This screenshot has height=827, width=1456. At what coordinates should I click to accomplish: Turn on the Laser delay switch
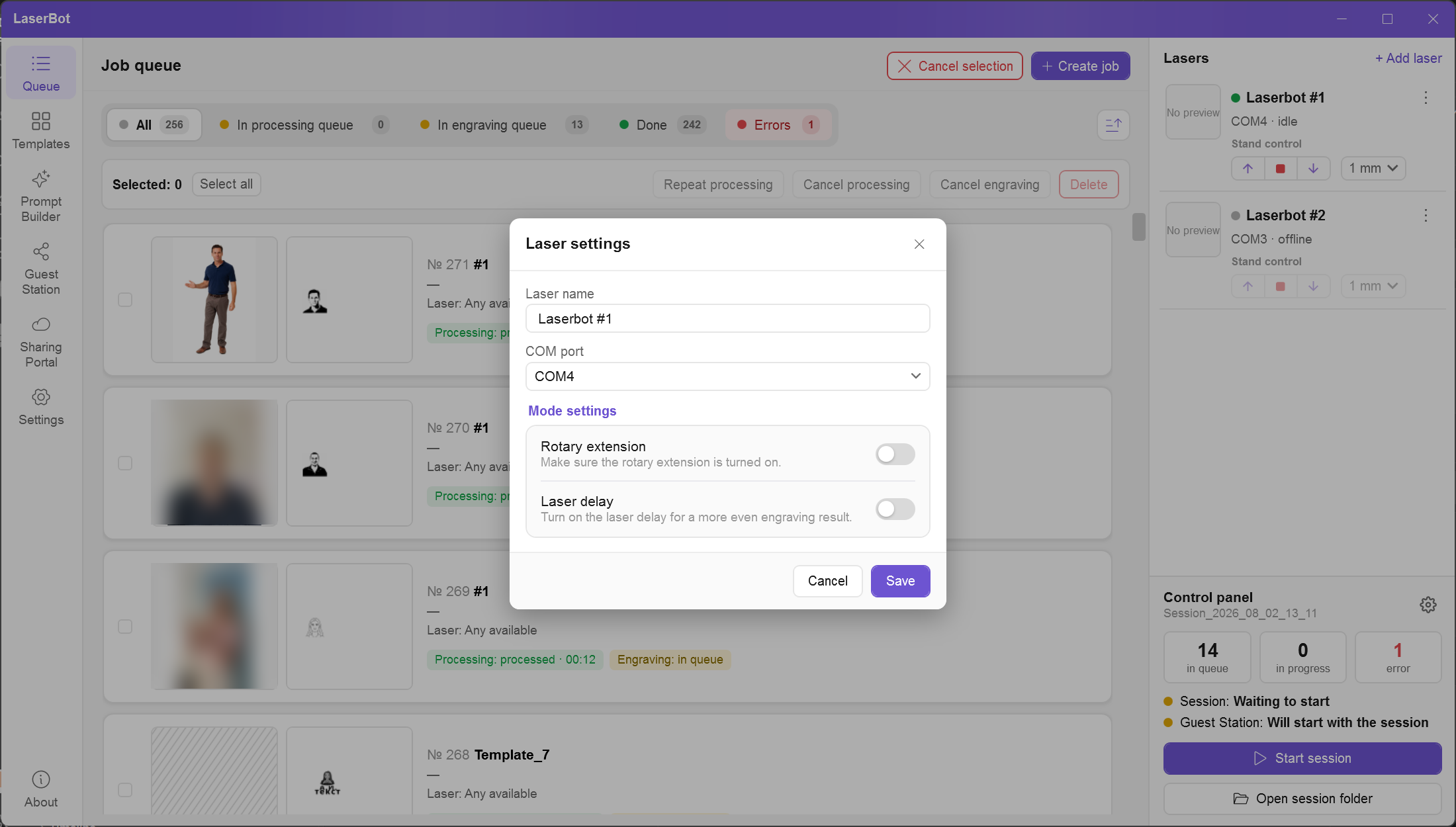click(895, 509)
